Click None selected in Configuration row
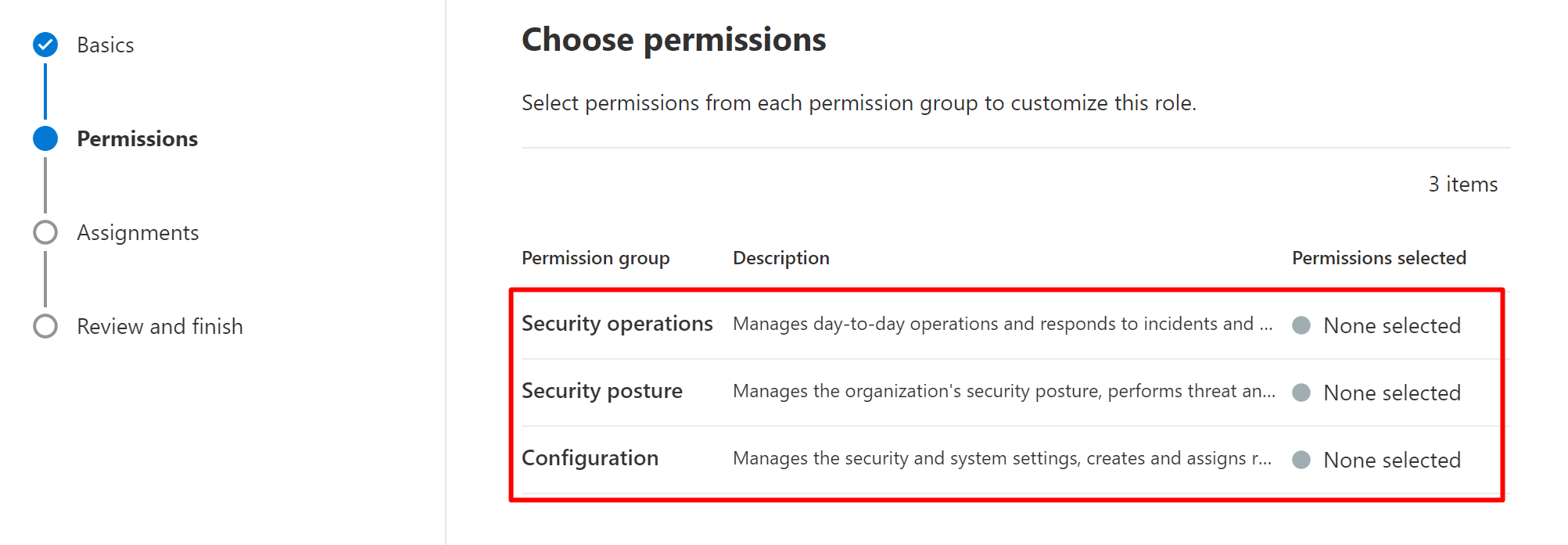Screen dimensions: 1568x545 [1391, 461]
